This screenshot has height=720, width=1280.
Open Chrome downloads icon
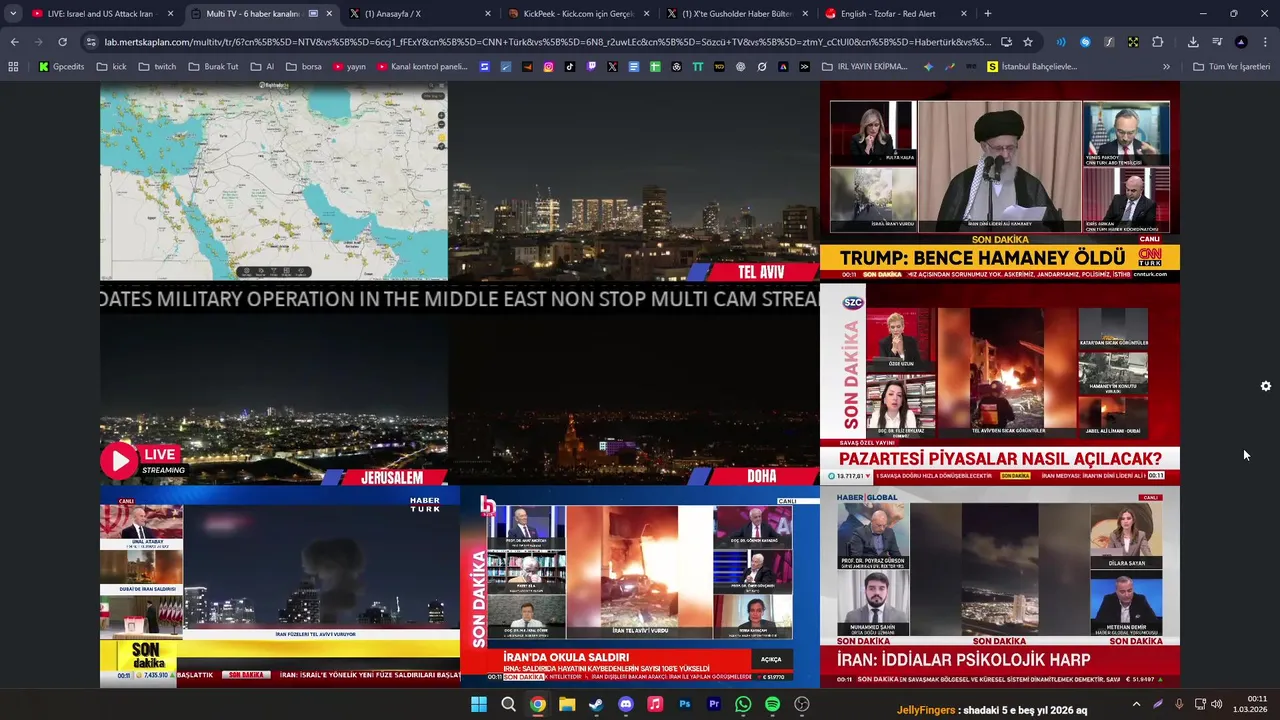tap(1193, 42)
